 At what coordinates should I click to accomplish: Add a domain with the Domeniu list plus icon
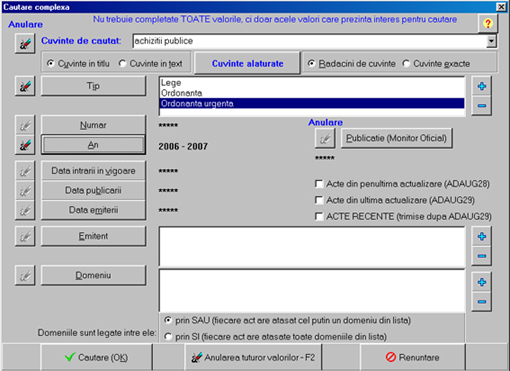(x=481, y=282)
